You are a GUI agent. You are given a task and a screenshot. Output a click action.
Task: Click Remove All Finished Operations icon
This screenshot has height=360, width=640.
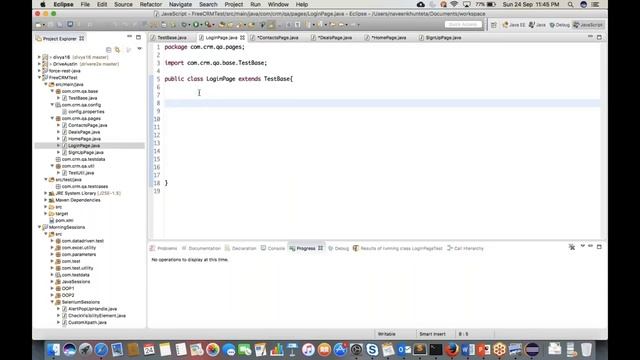click(x=572, y=247)
